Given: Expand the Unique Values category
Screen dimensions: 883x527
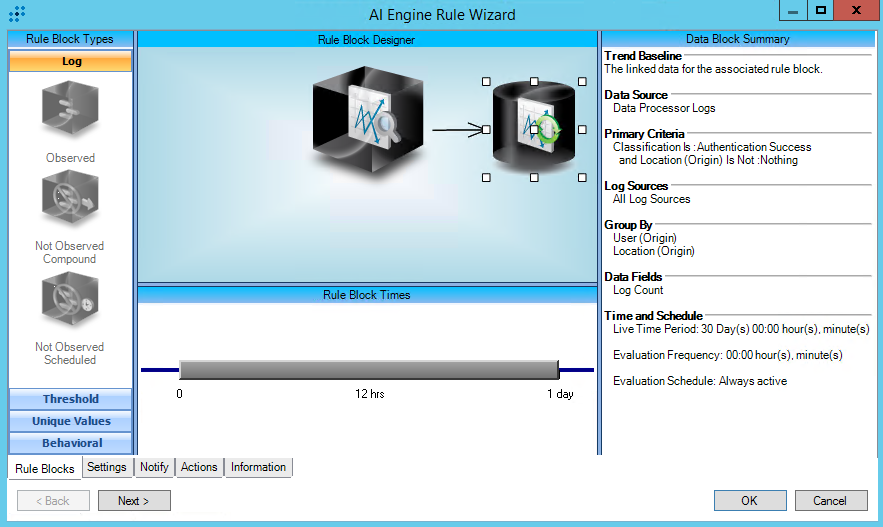Looking at the screenshot, I should click(x=70, y=421).
